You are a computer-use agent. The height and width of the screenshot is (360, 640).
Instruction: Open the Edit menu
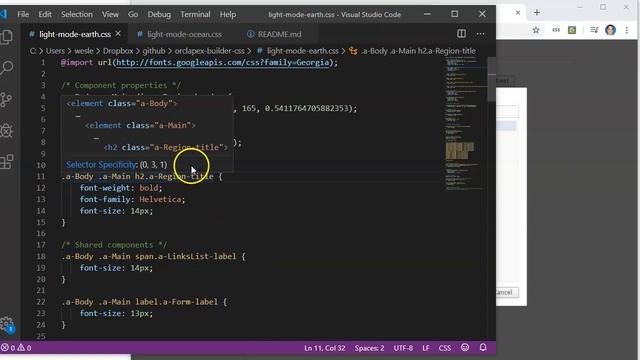[x=45, y=14]
